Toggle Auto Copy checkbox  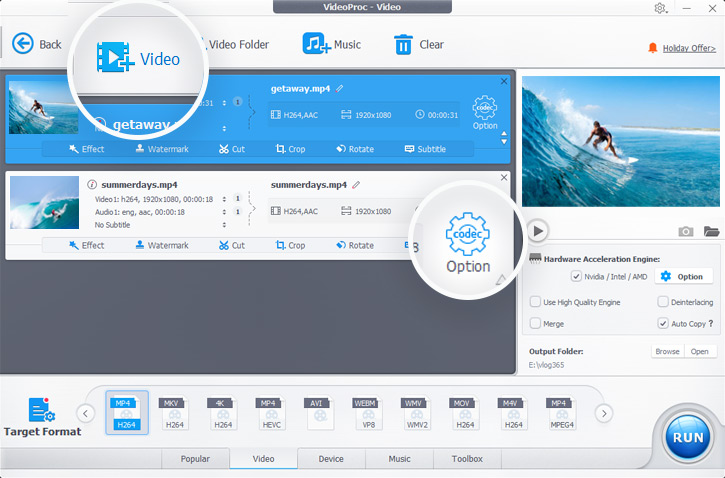pyautogui.click(x=663, y=323)
